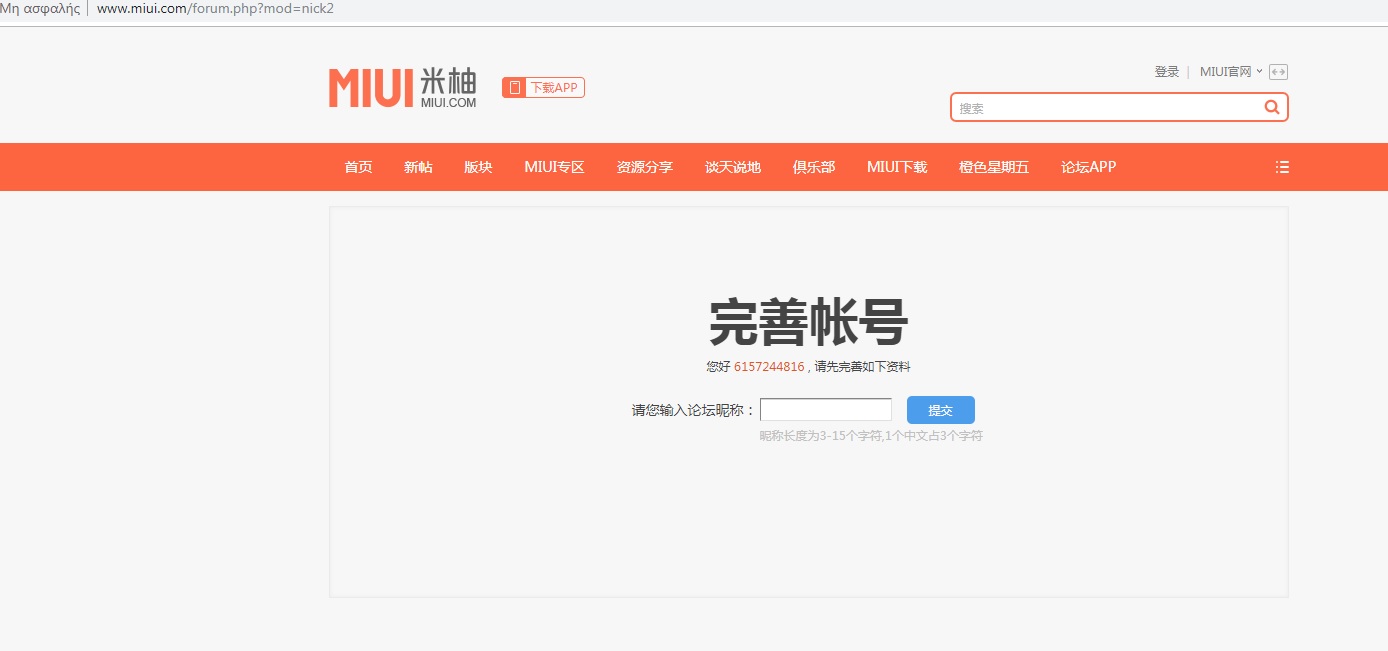Go to MIUI专区 section
The image size is (1388, 651).
[x=554, y=167]
